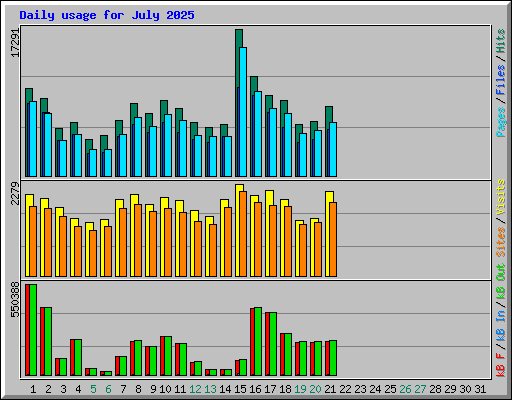Click the green weekend day label 19
This screenshot has width=512, height=400.
coord(300,389)
